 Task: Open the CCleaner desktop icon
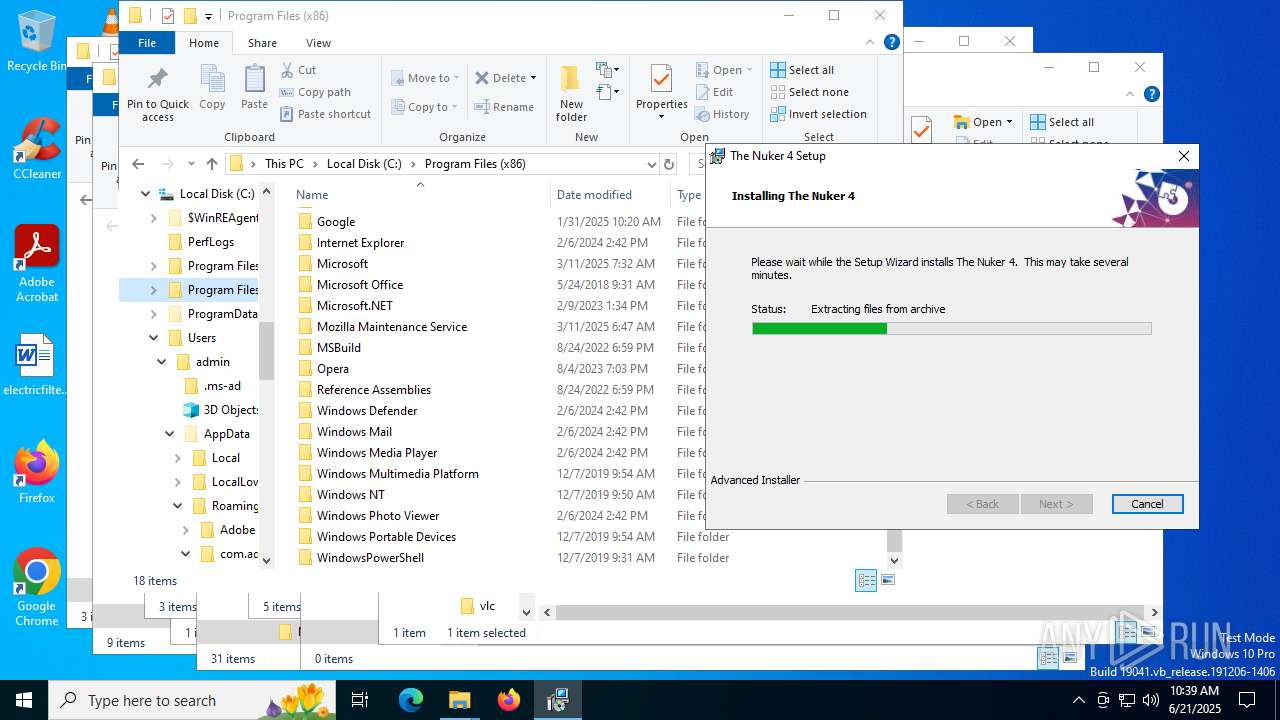(37, 149)
